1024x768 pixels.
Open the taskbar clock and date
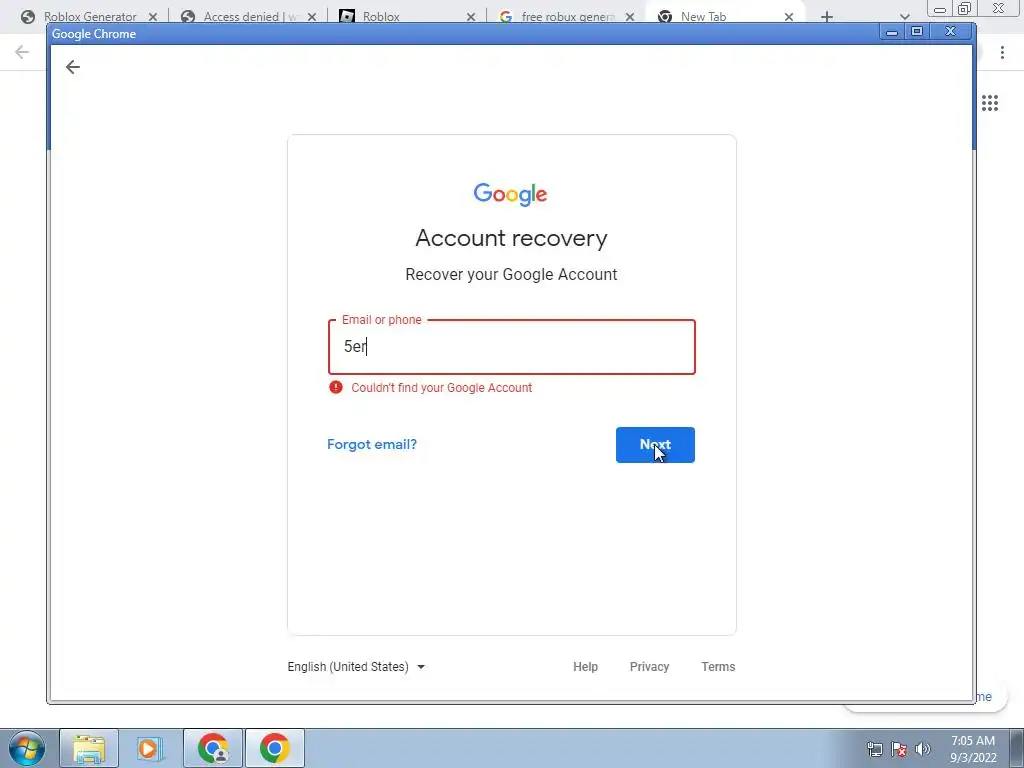(x=973, y=749)
